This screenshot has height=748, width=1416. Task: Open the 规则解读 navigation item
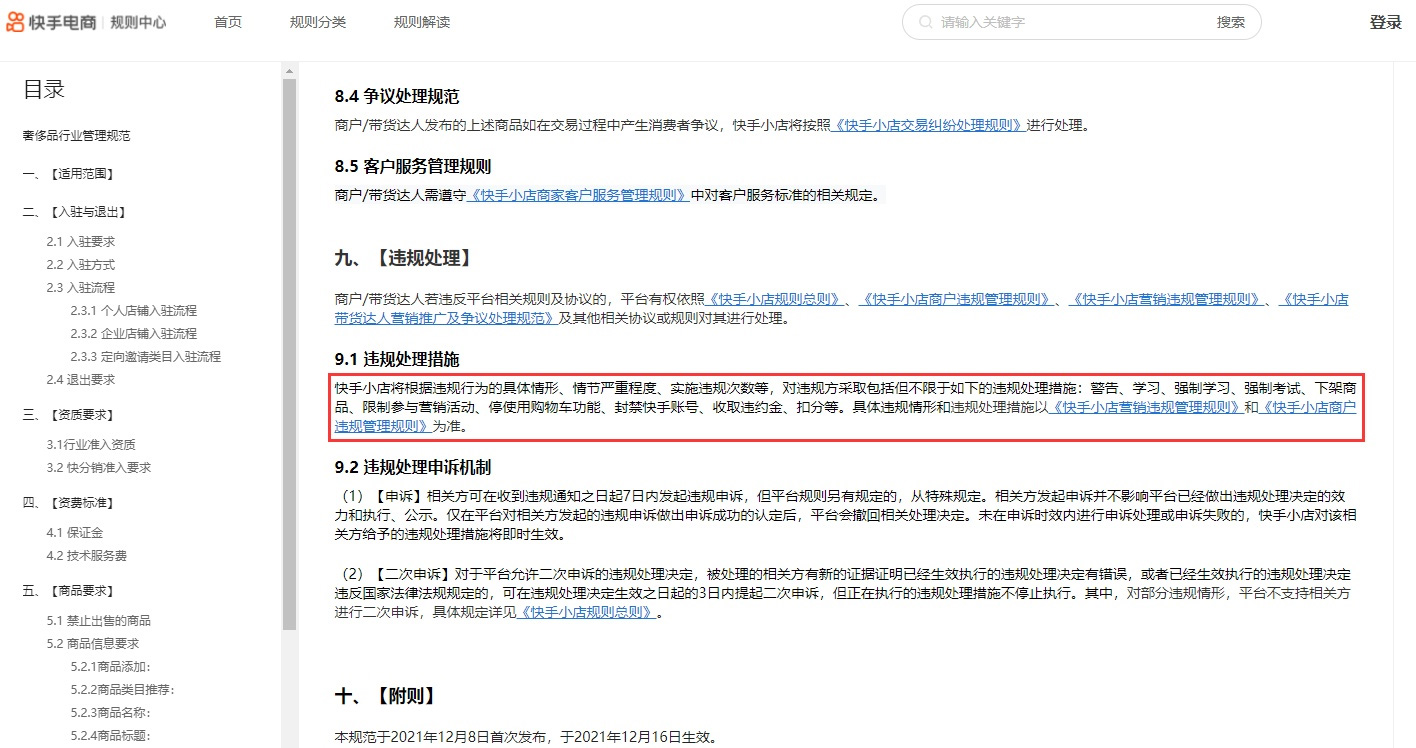coord(422,22)
